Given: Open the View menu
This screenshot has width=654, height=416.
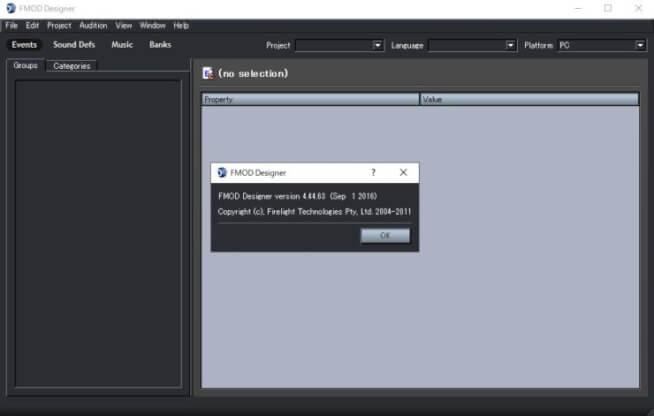Looking at the screenshot, I should 123,25.
